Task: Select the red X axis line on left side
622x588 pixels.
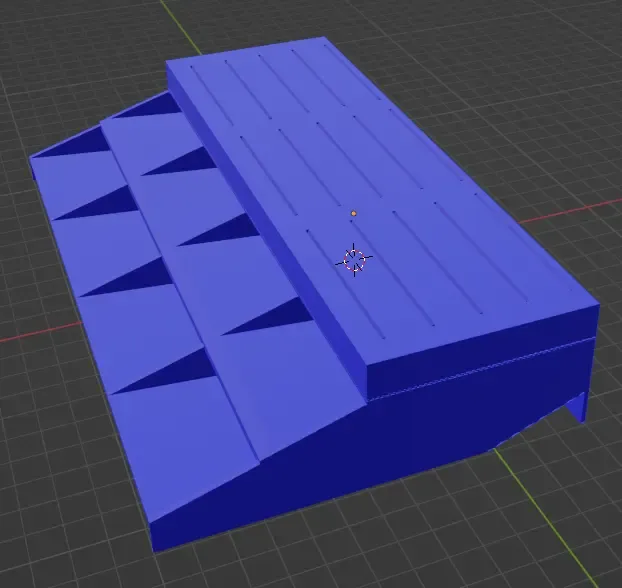Action: (x=40, y=332)
